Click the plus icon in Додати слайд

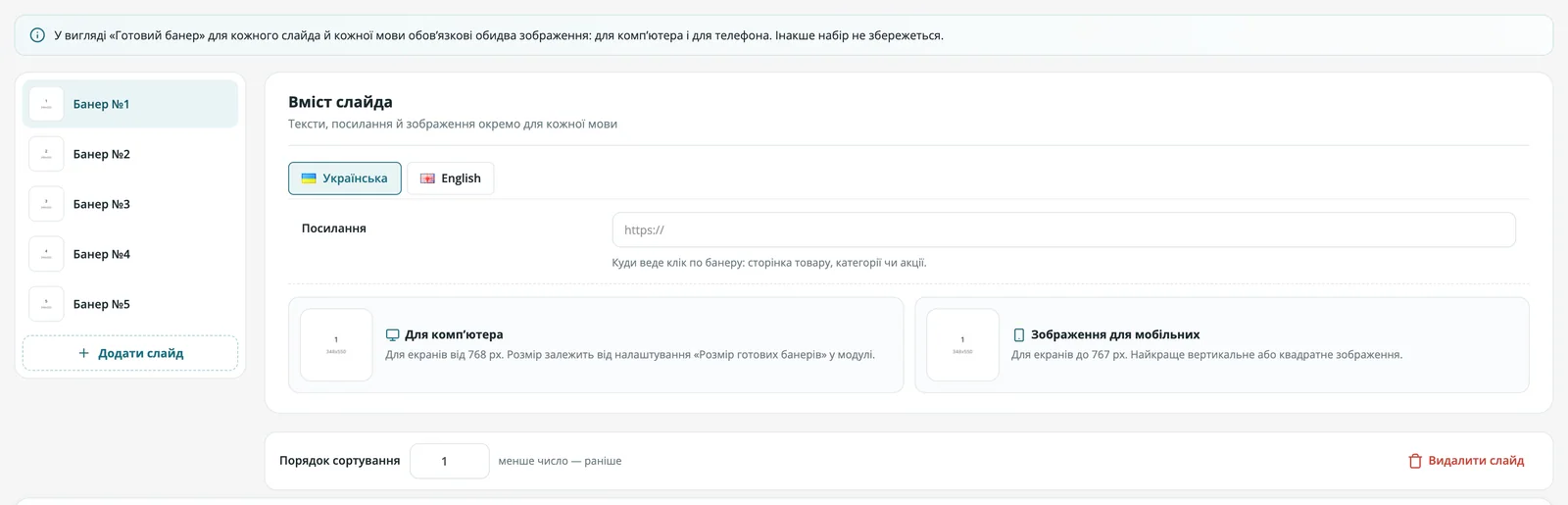click(x=83, y=353)
